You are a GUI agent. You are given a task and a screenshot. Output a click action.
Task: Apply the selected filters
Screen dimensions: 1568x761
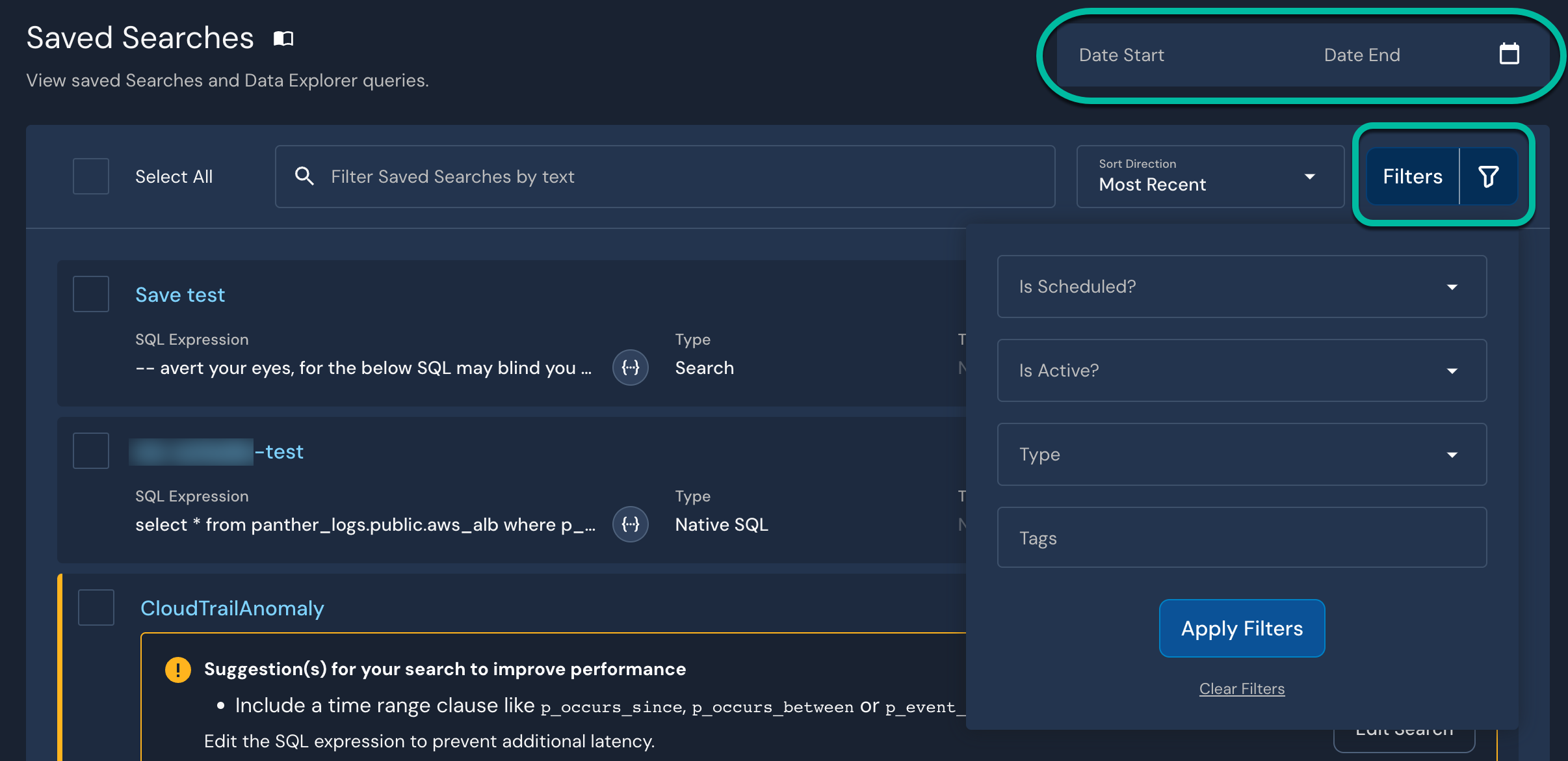pyautogui.click(x=1241, y=628)
